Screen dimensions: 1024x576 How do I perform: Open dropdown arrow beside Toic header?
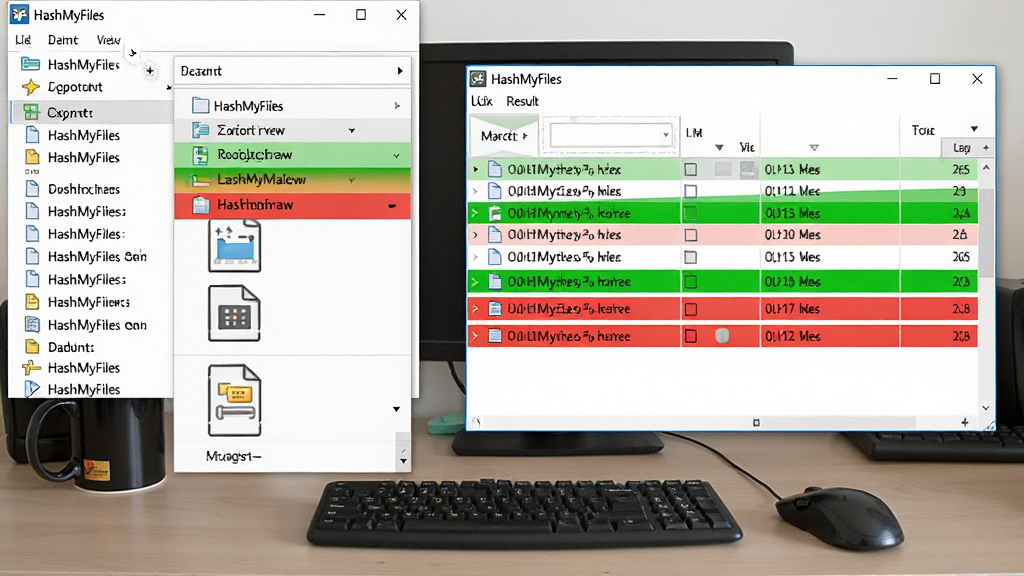click(x=974, y=129)
